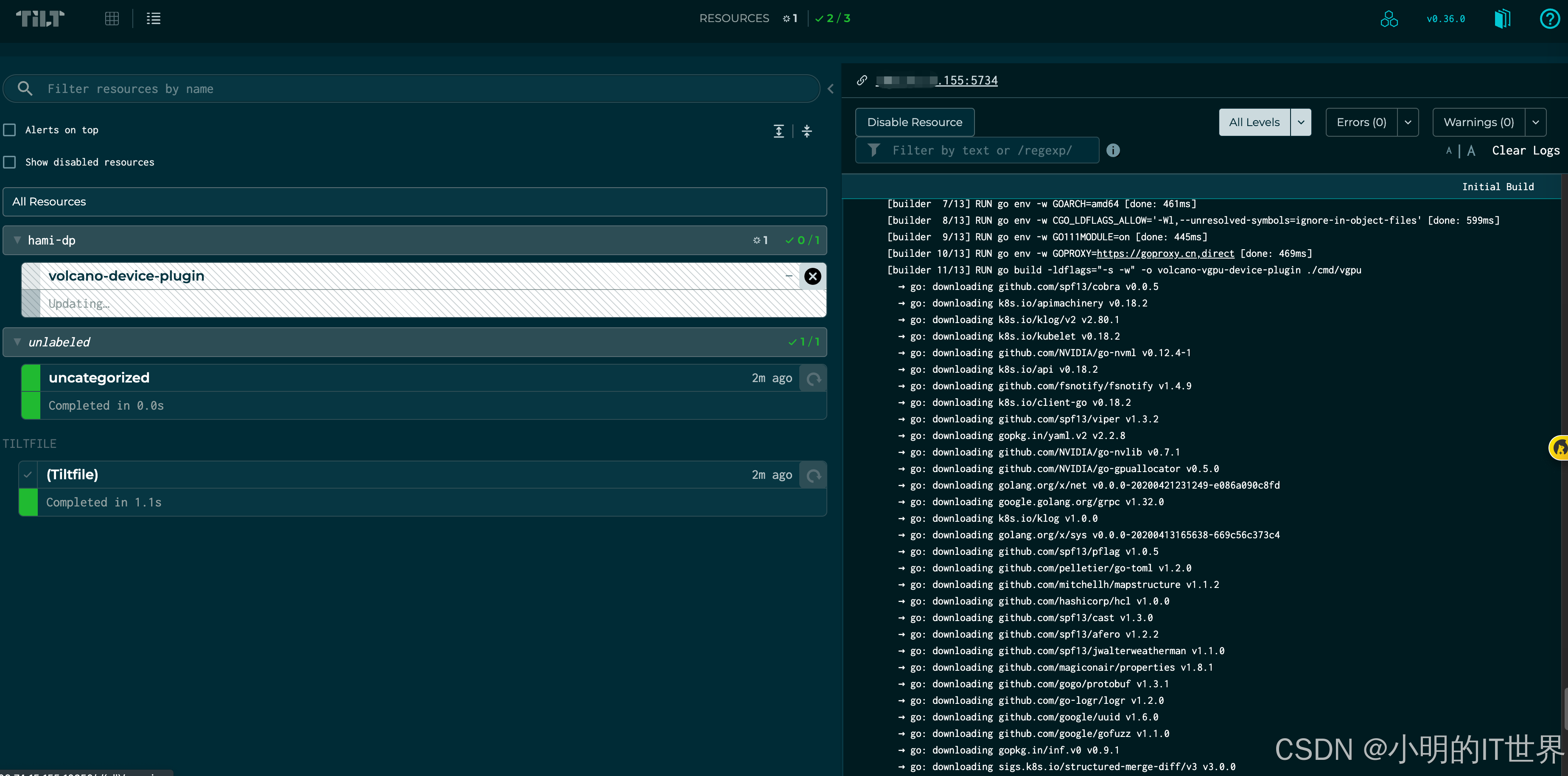Collapse the unlabeled resource group

(17, 342)
